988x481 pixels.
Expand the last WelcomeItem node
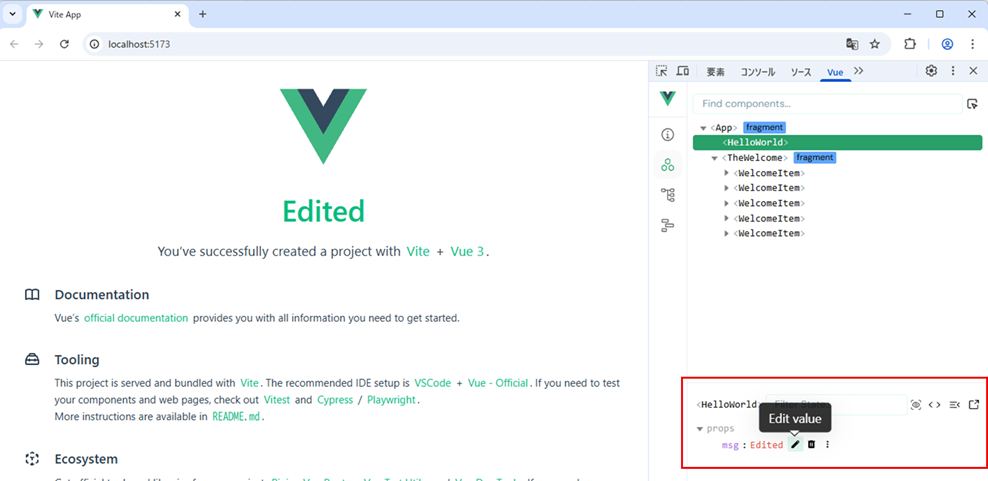(727, 233)
